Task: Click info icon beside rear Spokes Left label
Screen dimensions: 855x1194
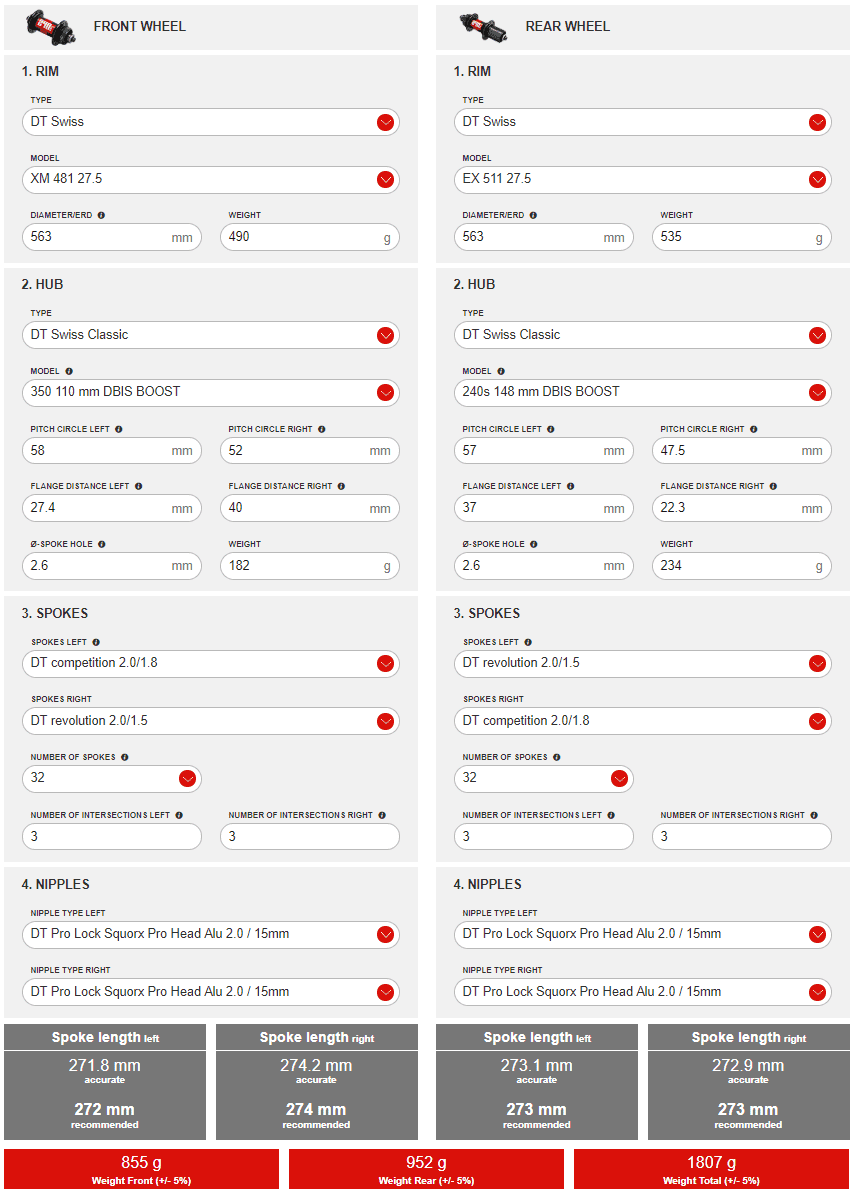Action: (527, 642)
